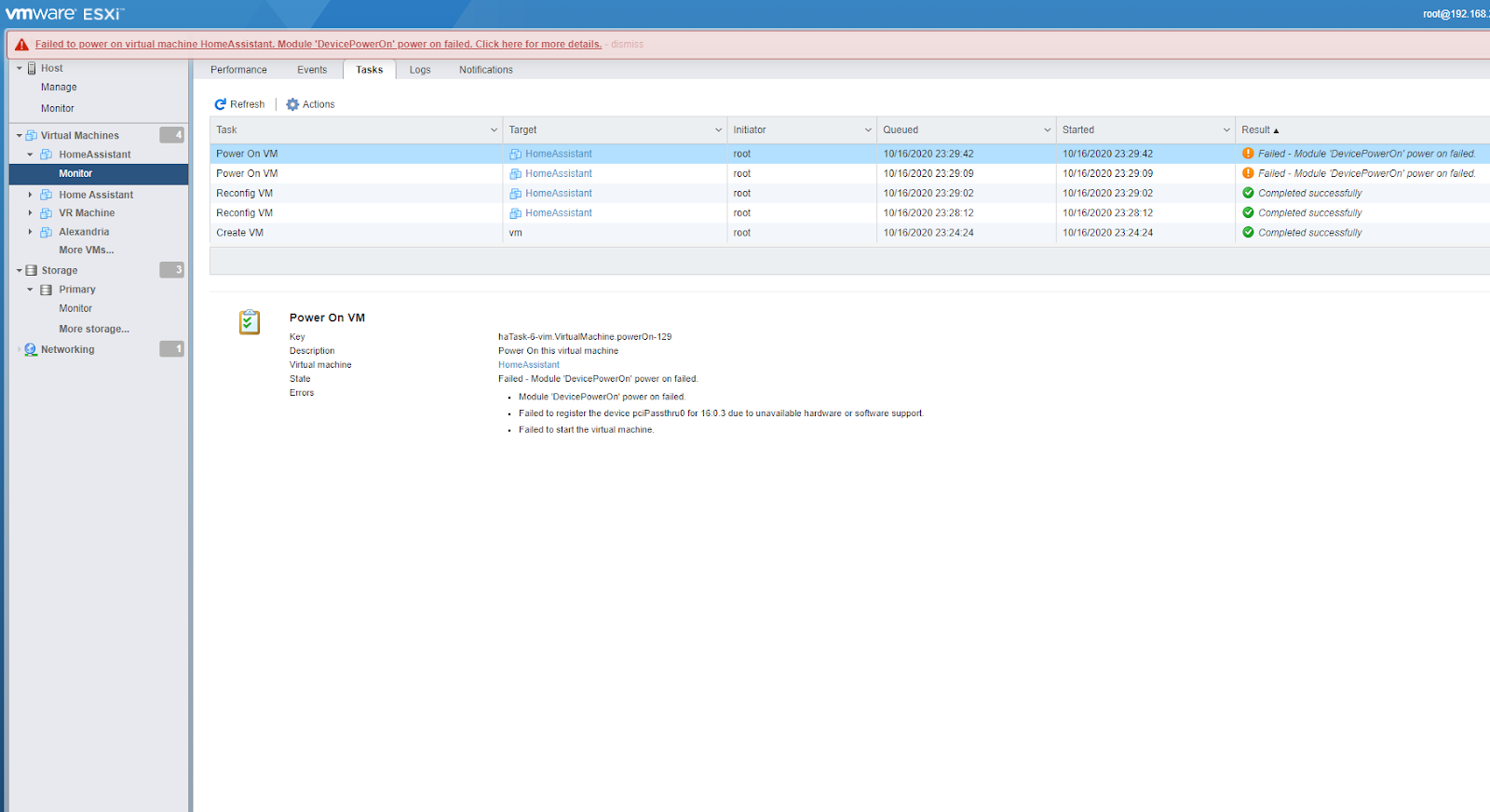Click the target VM icon in the 23:28:12 Reconfig row
The height and width of the screenshot is (812, 1490).
click(x=515, y=213)
